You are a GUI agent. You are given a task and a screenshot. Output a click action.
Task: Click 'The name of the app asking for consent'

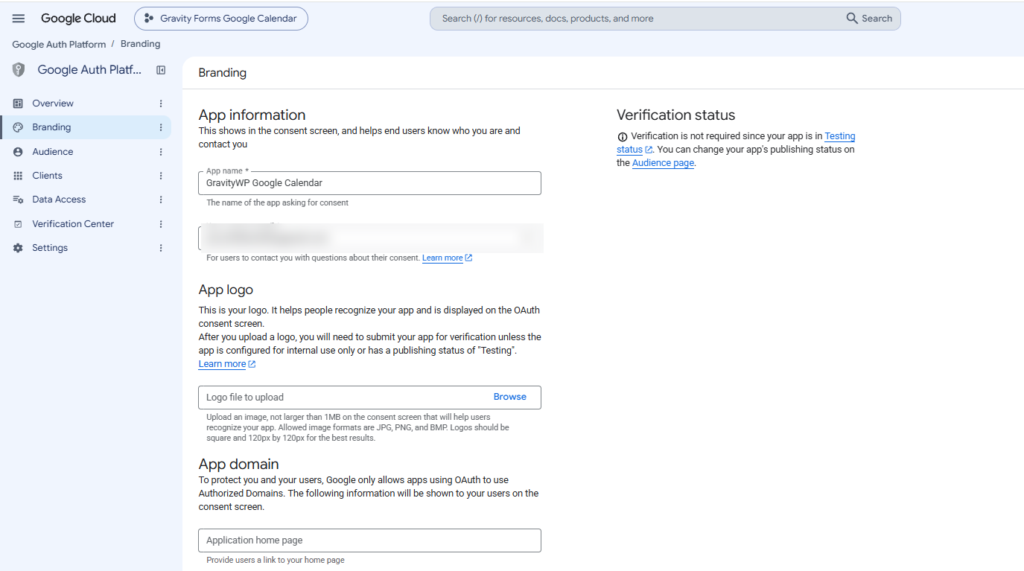point(278,203)
